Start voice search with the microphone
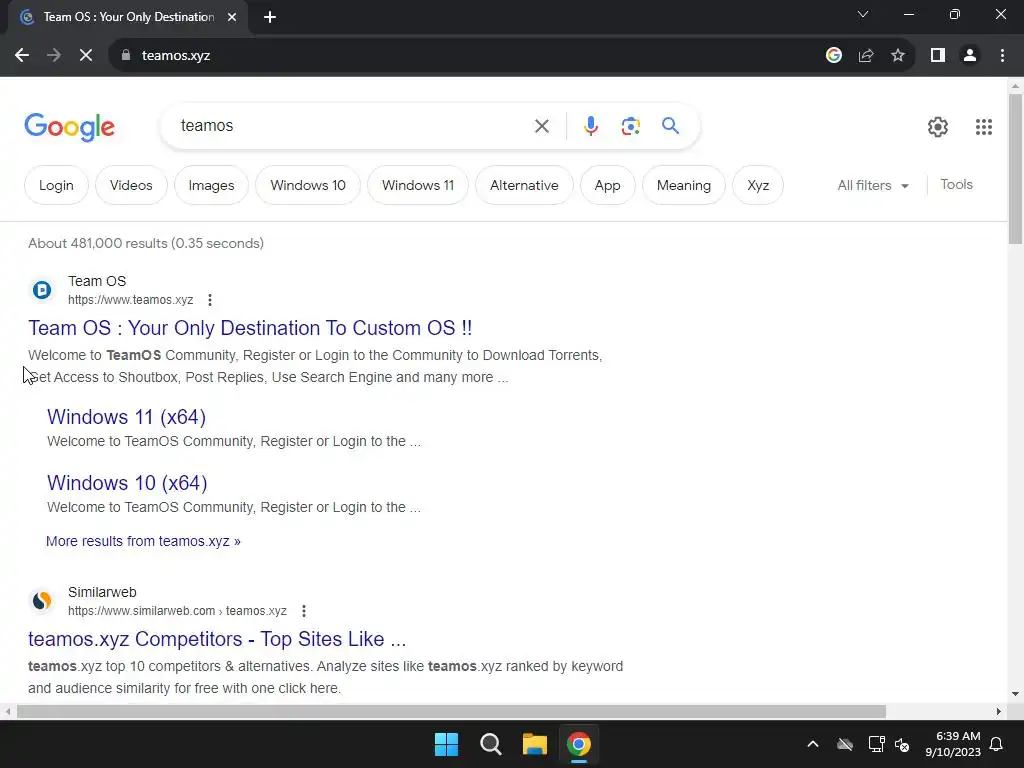Image resolution: width=1024 pixels, height=768 pixels. pyautogui.click(x=590, y=126)
